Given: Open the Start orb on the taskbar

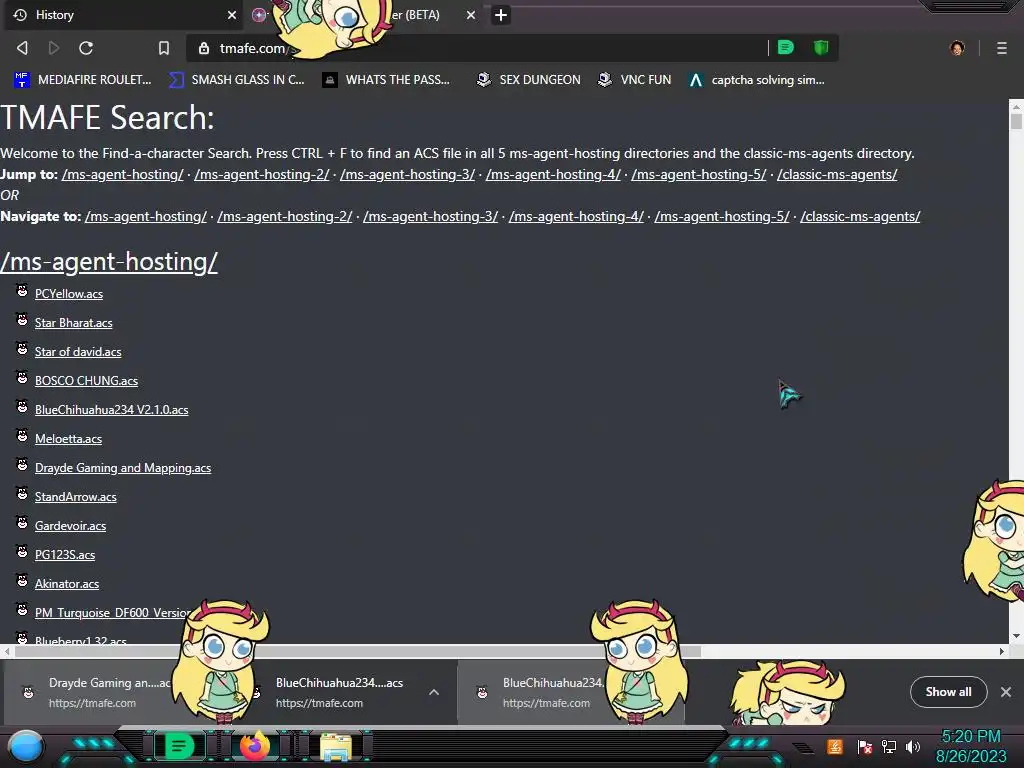Looking at the screenshot, I should coord(26,747).
